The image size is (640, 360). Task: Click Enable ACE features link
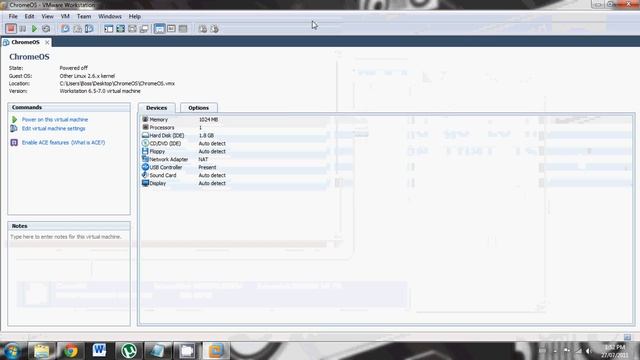[46, 142]
